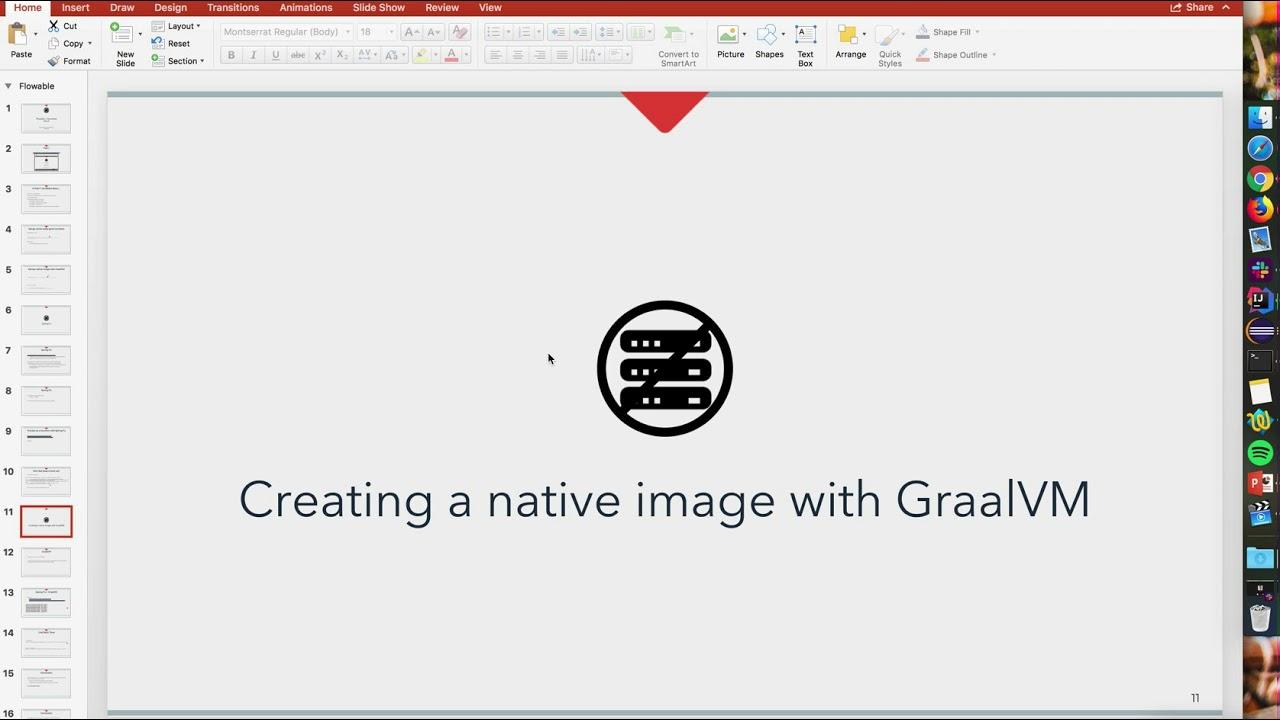
Task: Switch to the Transitions tab
Action: click(233, 8)
